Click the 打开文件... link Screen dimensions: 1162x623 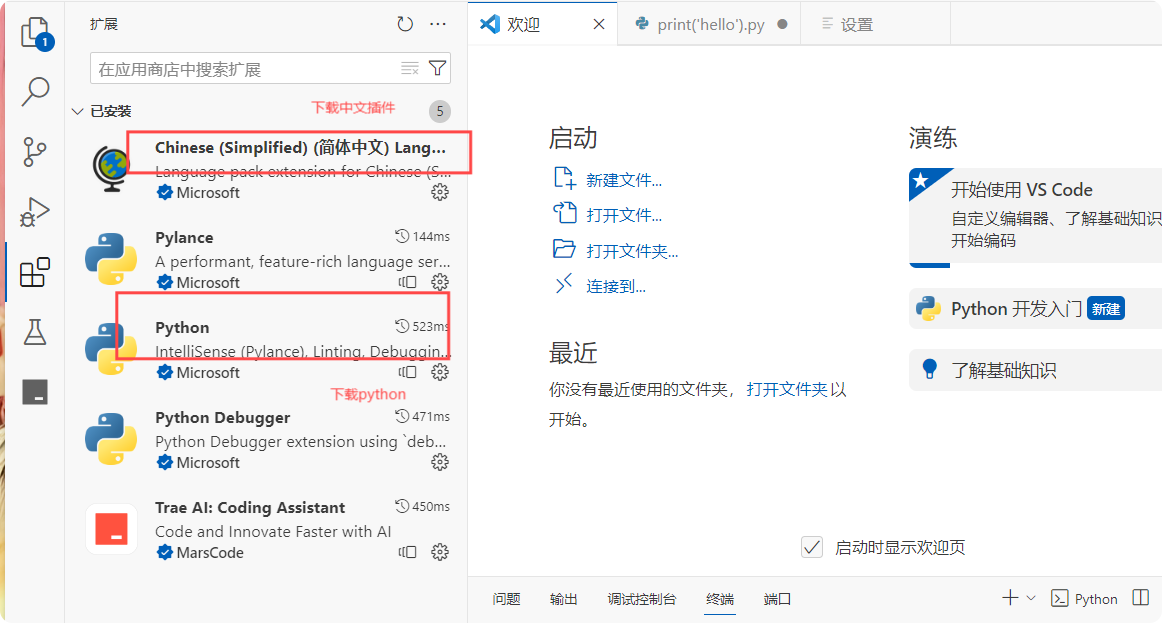click(x=624, y=216)
